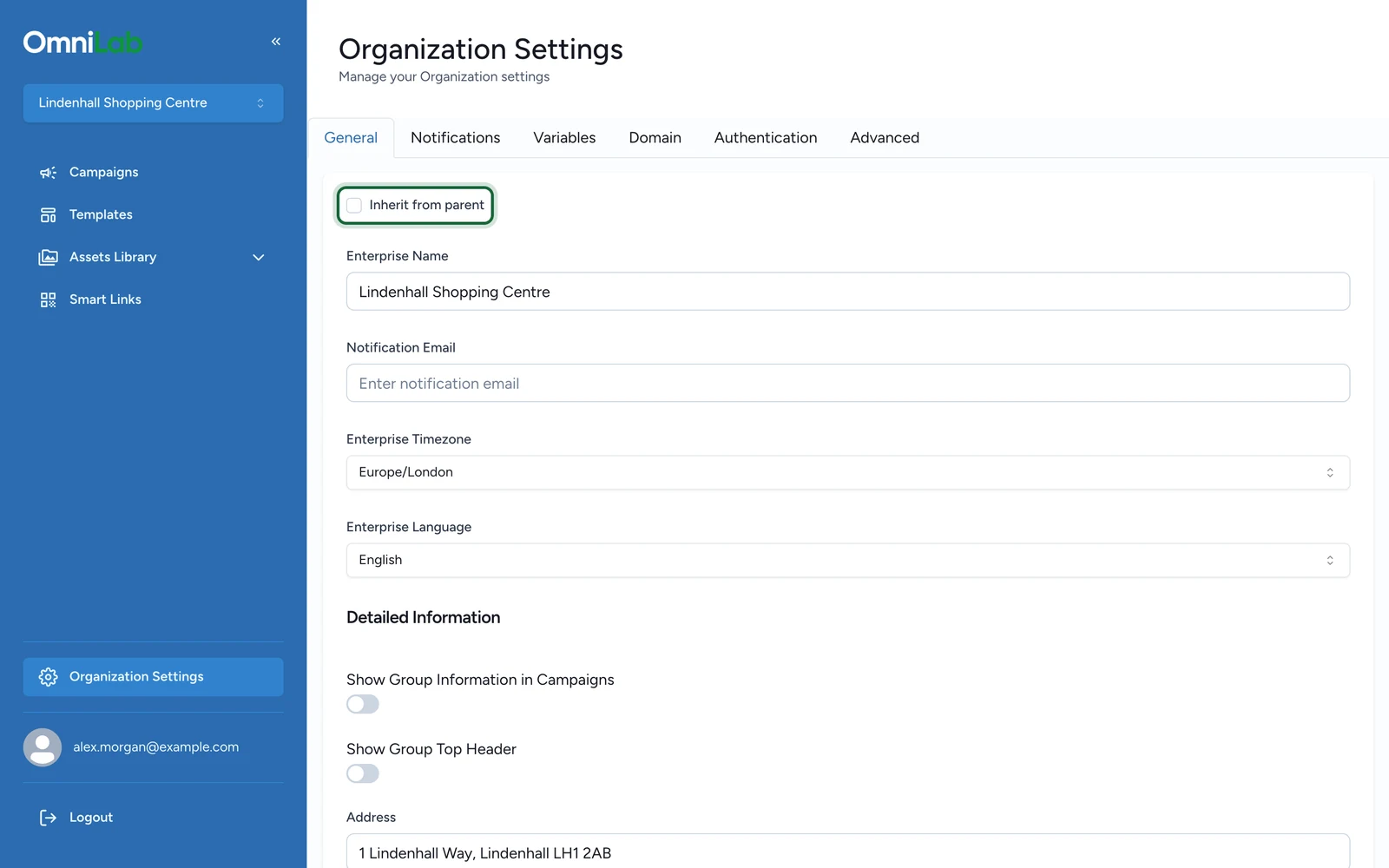Open the Enterprise Timezone dropdown
This screenshot has width=1389, height=868.
[847, 473]
